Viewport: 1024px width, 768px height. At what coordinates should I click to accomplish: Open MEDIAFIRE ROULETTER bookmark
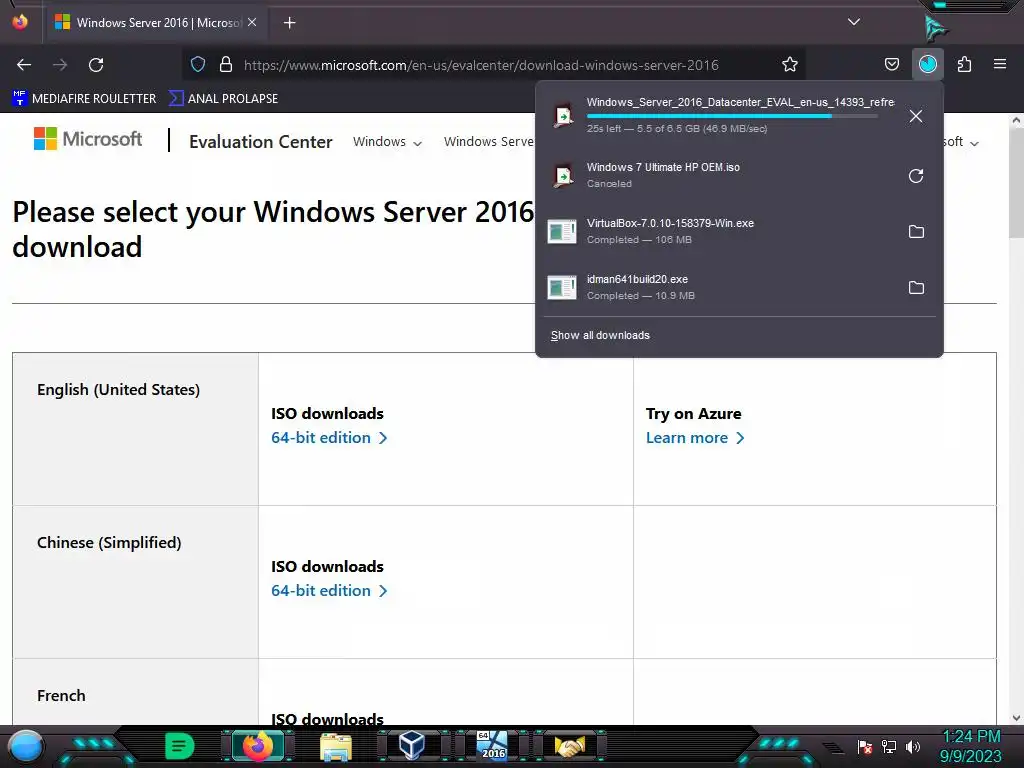click(x=84, y=99)
